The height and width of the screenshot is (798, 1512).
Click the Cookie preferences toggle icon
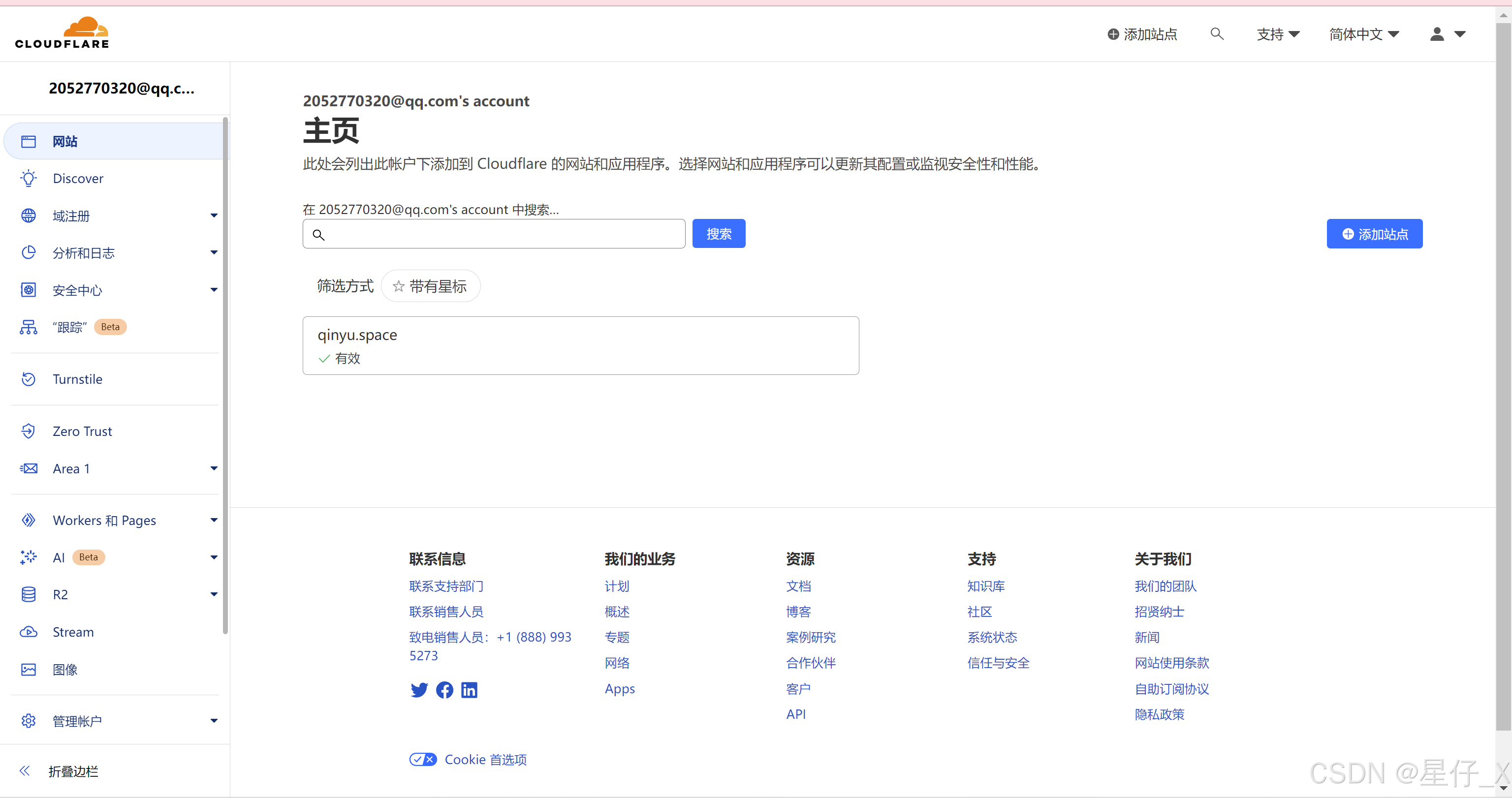[423, 759]
